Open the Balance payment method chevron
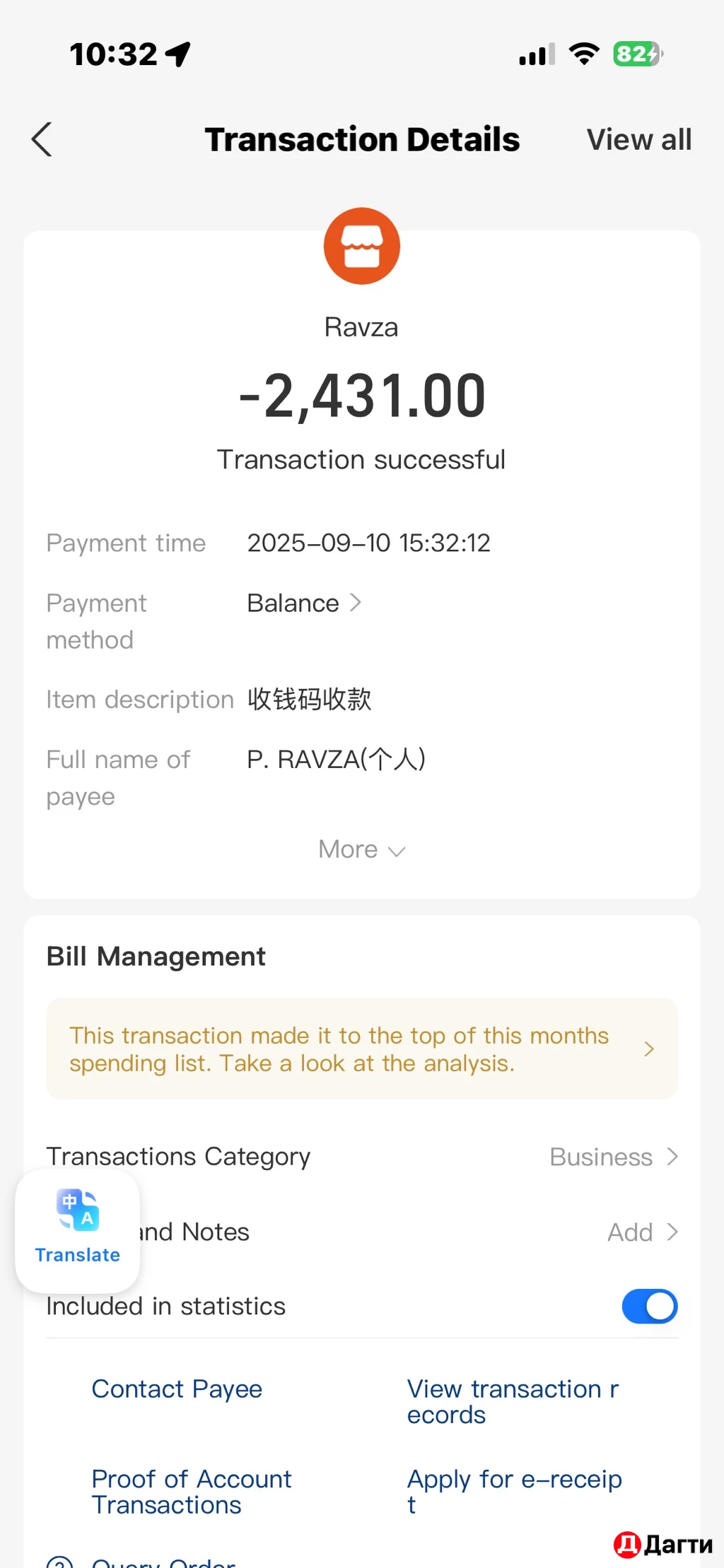The height and width of the screenshot is (1568, 724). [x=355, y=603]
